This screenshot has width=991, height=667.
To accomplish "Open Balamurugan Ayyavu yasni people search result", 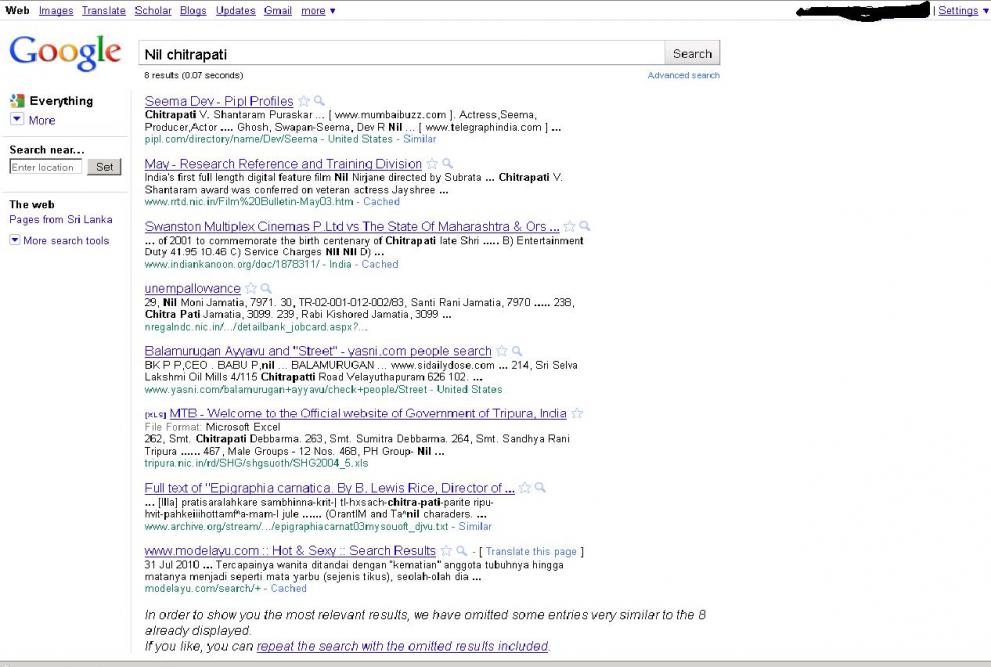I will click(x=318, y=352).
